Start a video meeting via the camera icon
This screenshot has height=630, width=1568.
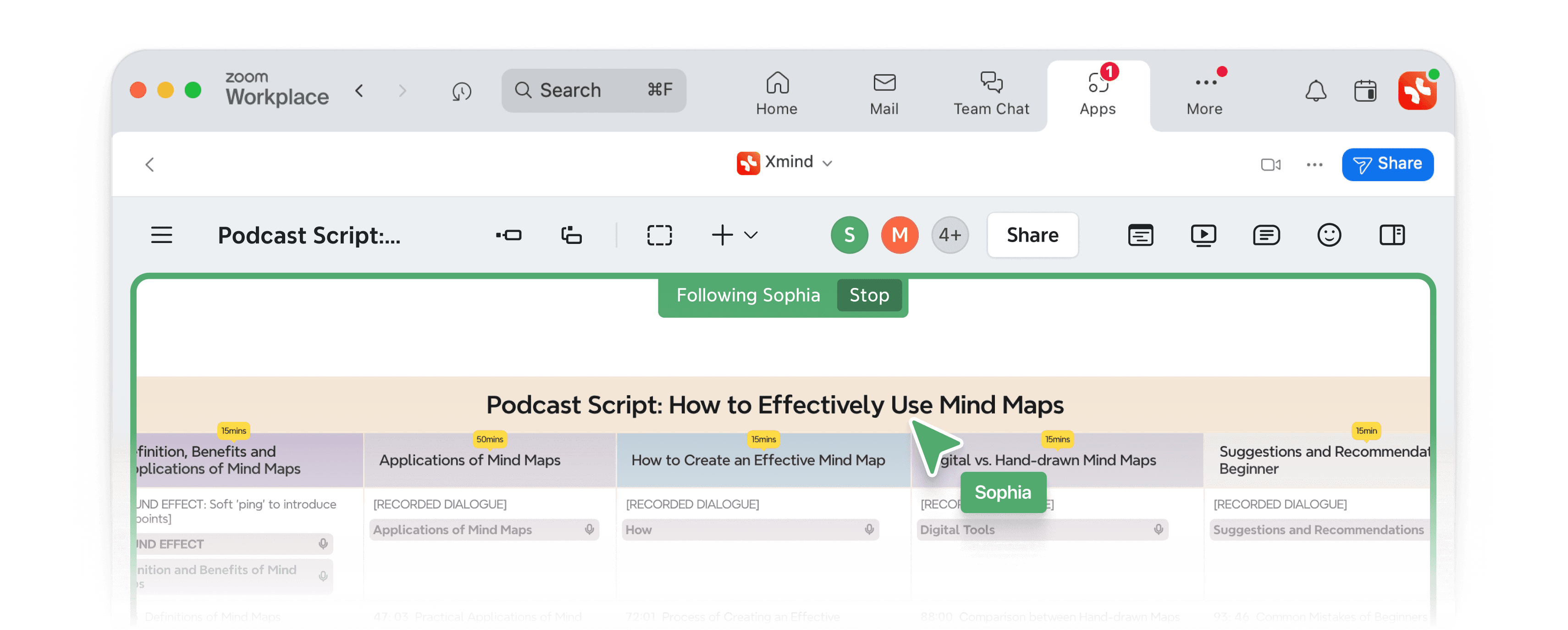coord(1270,164)
